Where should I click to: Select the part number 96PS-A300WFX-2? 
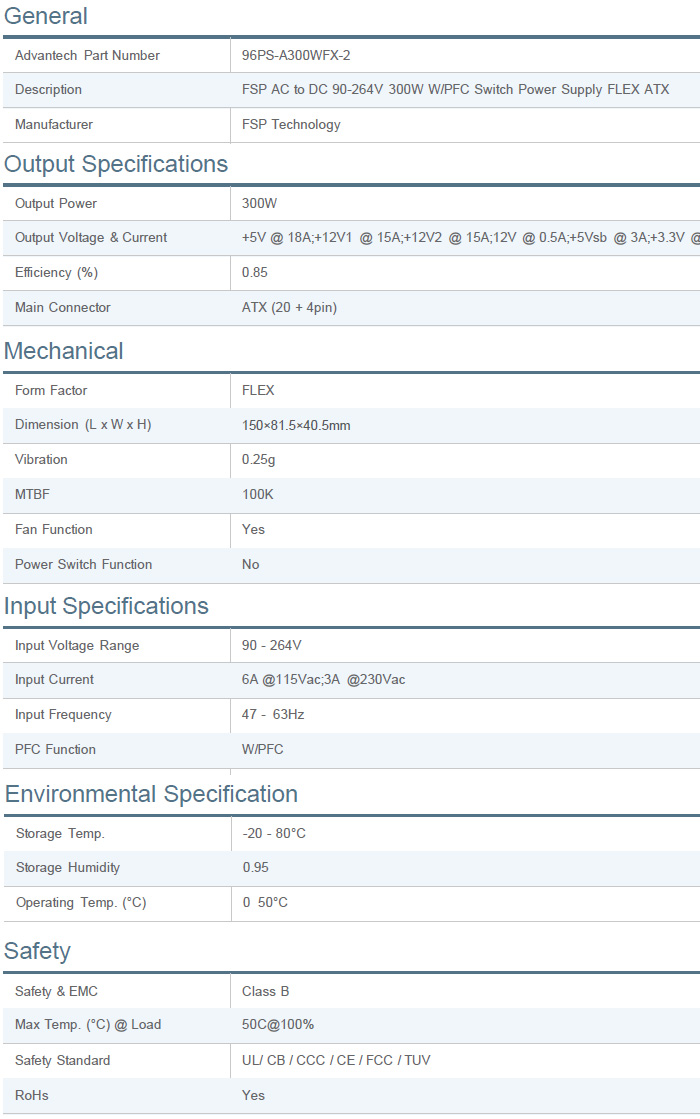pos(296,56)
